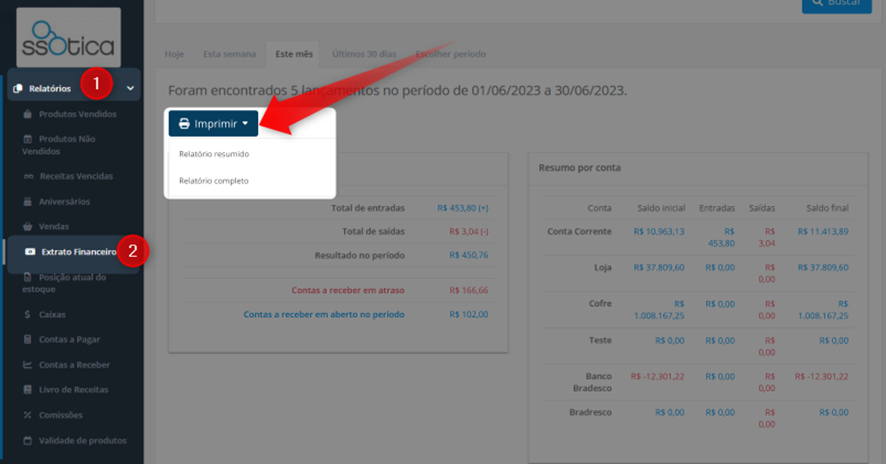Click the Produtos Vendidos bag icon
Image resolution: width=886 pixels, height=464 pixels.
(x=27, y=114)
